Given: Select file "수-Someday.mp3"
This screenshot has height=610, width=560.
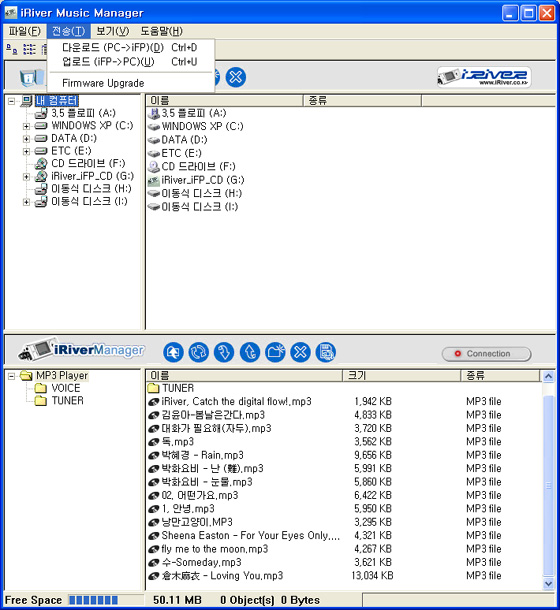Looking at the screenshot, I should 201,562.
